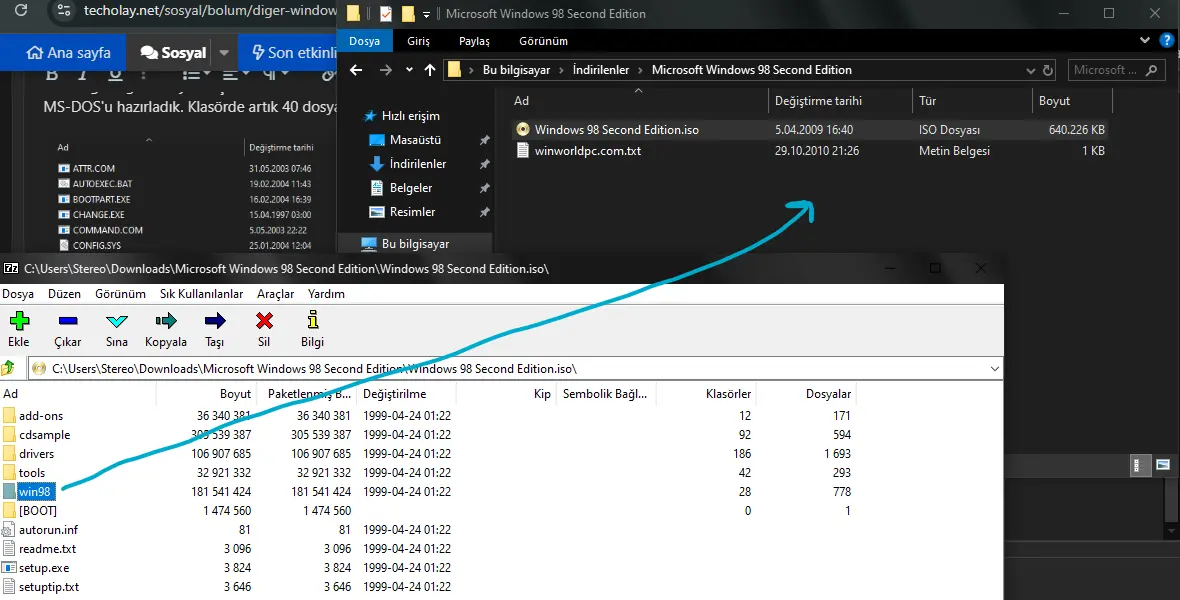
Task: Open quick access toolbar customize dropdown
Action: coord(427,14)
